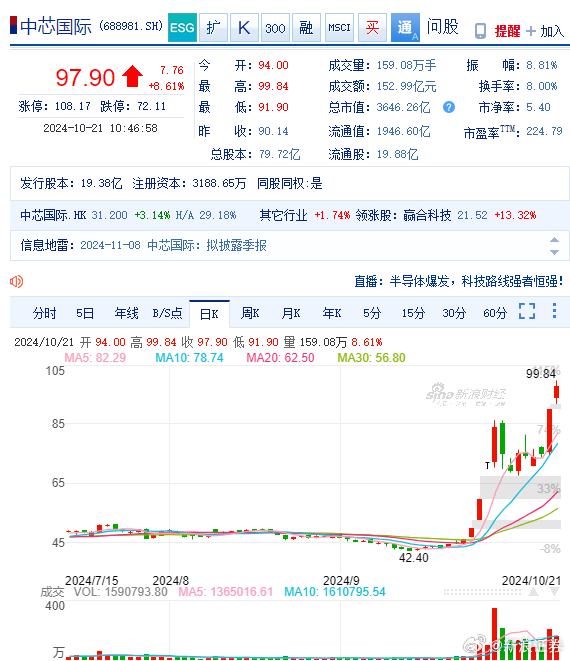The image size is (570, 661).
Task: Switch to the 60分 chart tab
Action: 495,313
